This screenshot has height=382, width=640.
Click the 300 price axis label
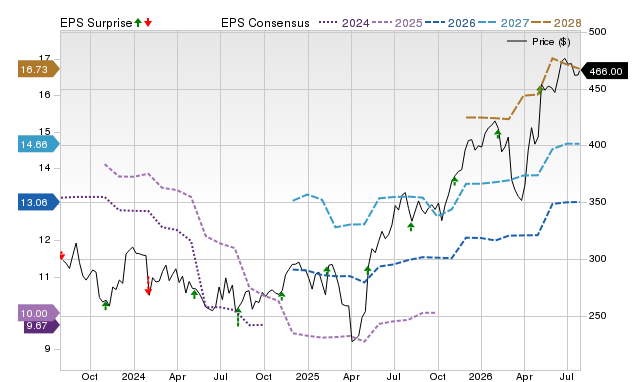pyautogui.click(x=598, y=259)
